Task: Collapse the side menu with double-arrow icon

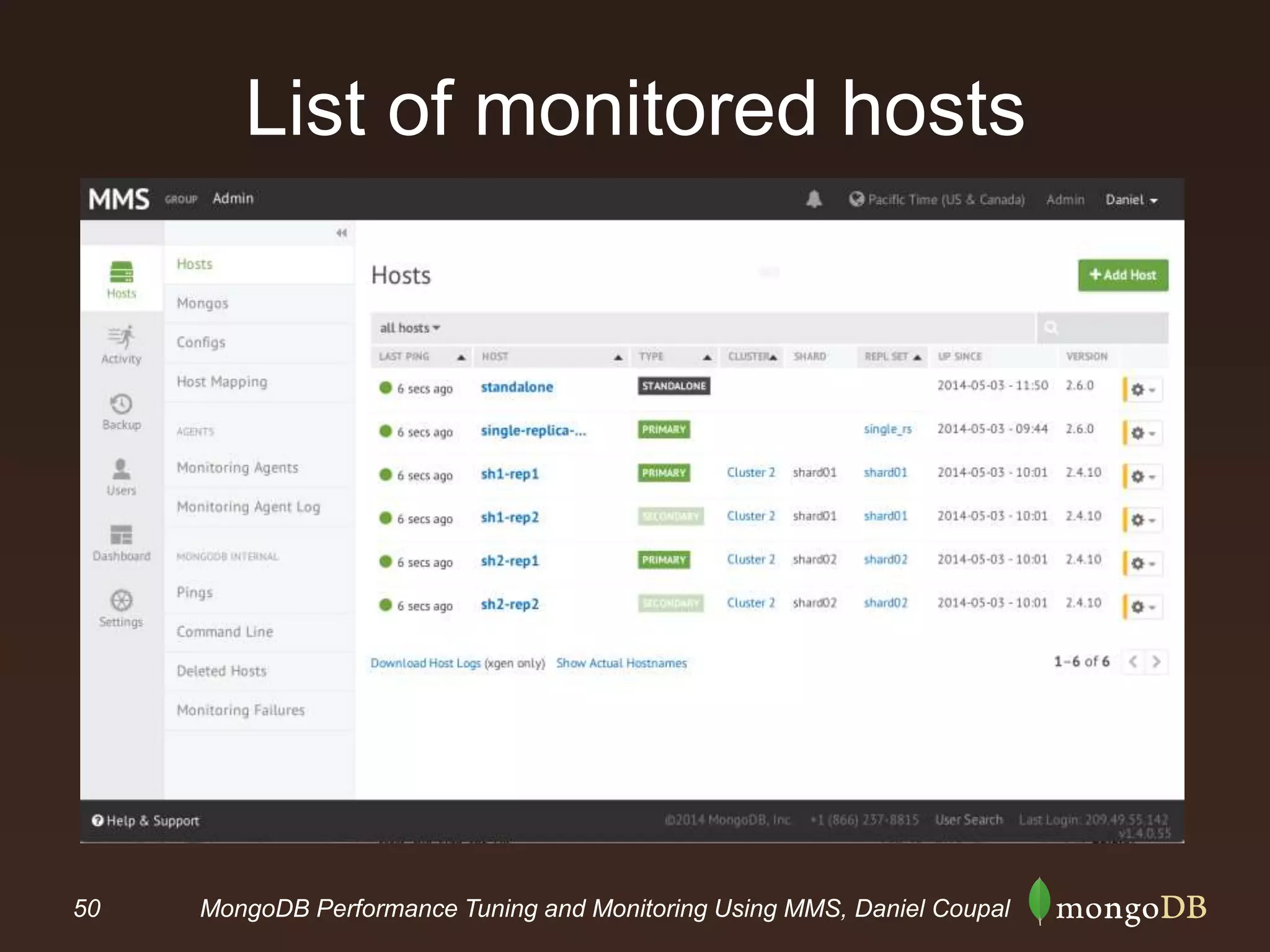Action: (341, 233)
